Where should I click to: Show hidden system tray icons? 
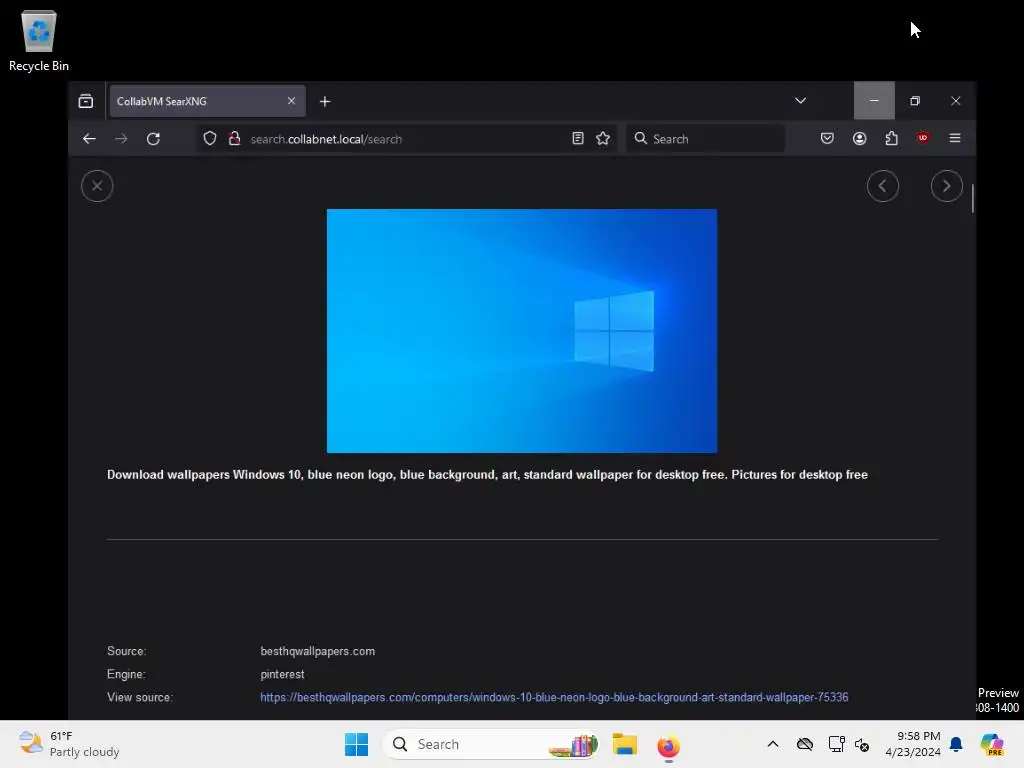[x=773, y=744]
